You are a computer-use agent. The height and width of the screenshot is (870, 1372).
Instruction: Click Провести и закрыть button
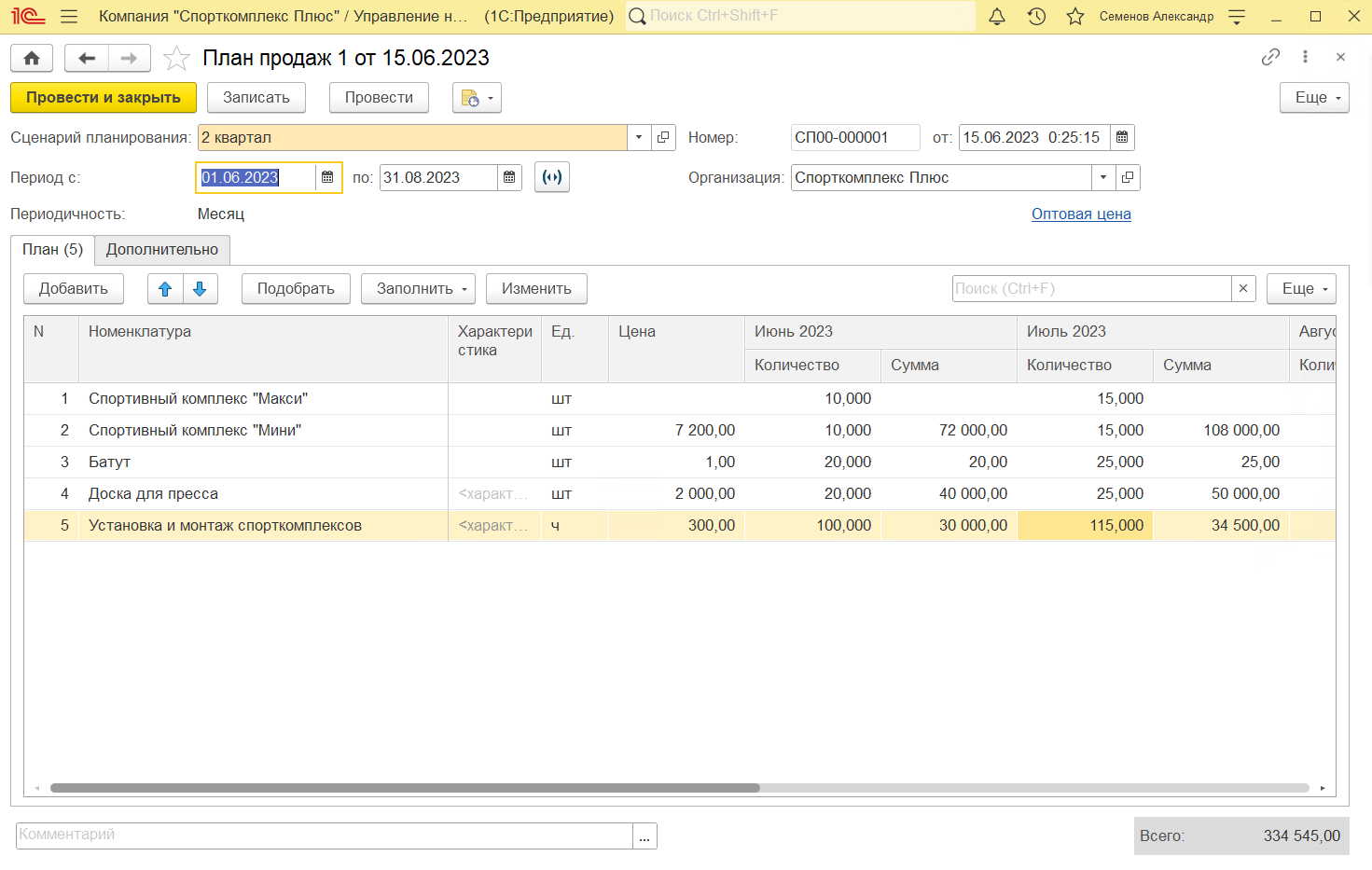coord(104,98)
